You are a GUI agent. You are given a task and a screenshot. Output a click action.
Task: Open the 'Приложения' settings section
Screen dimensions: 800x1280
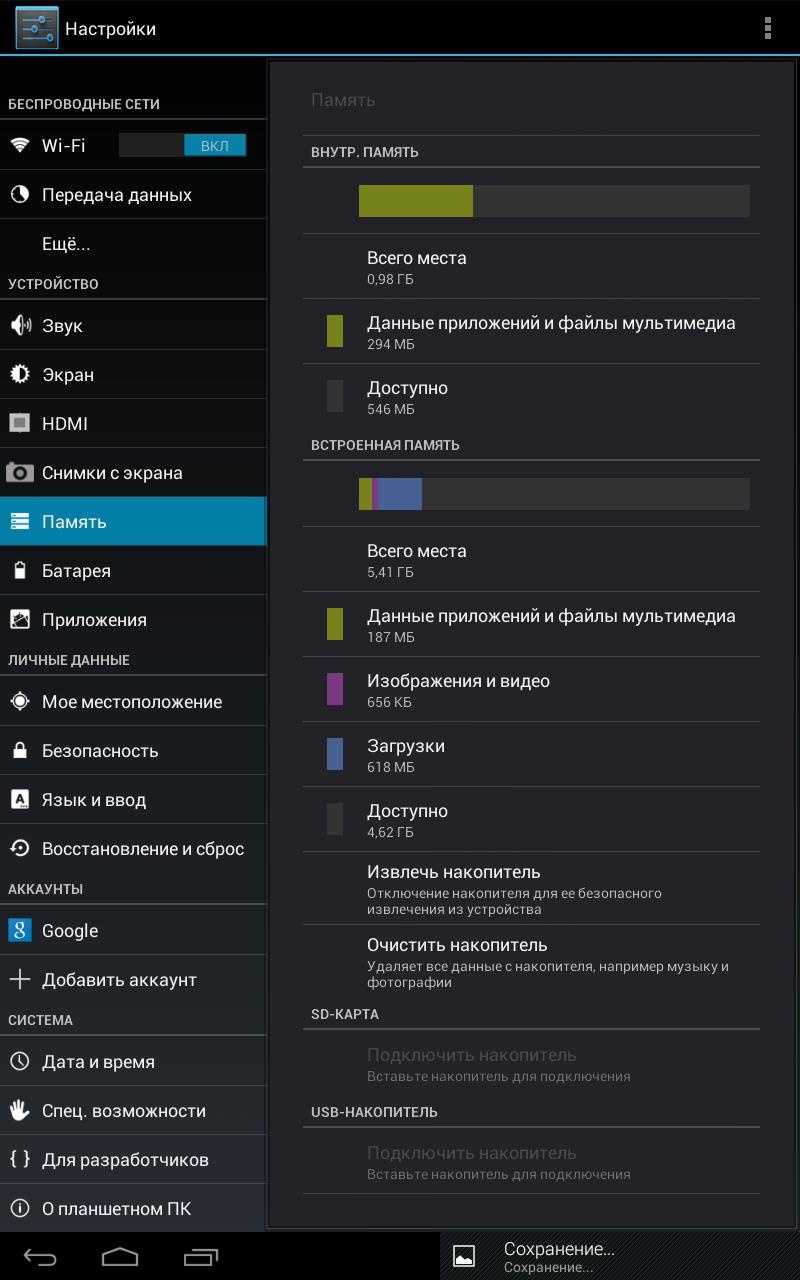(x=94, y=620)
